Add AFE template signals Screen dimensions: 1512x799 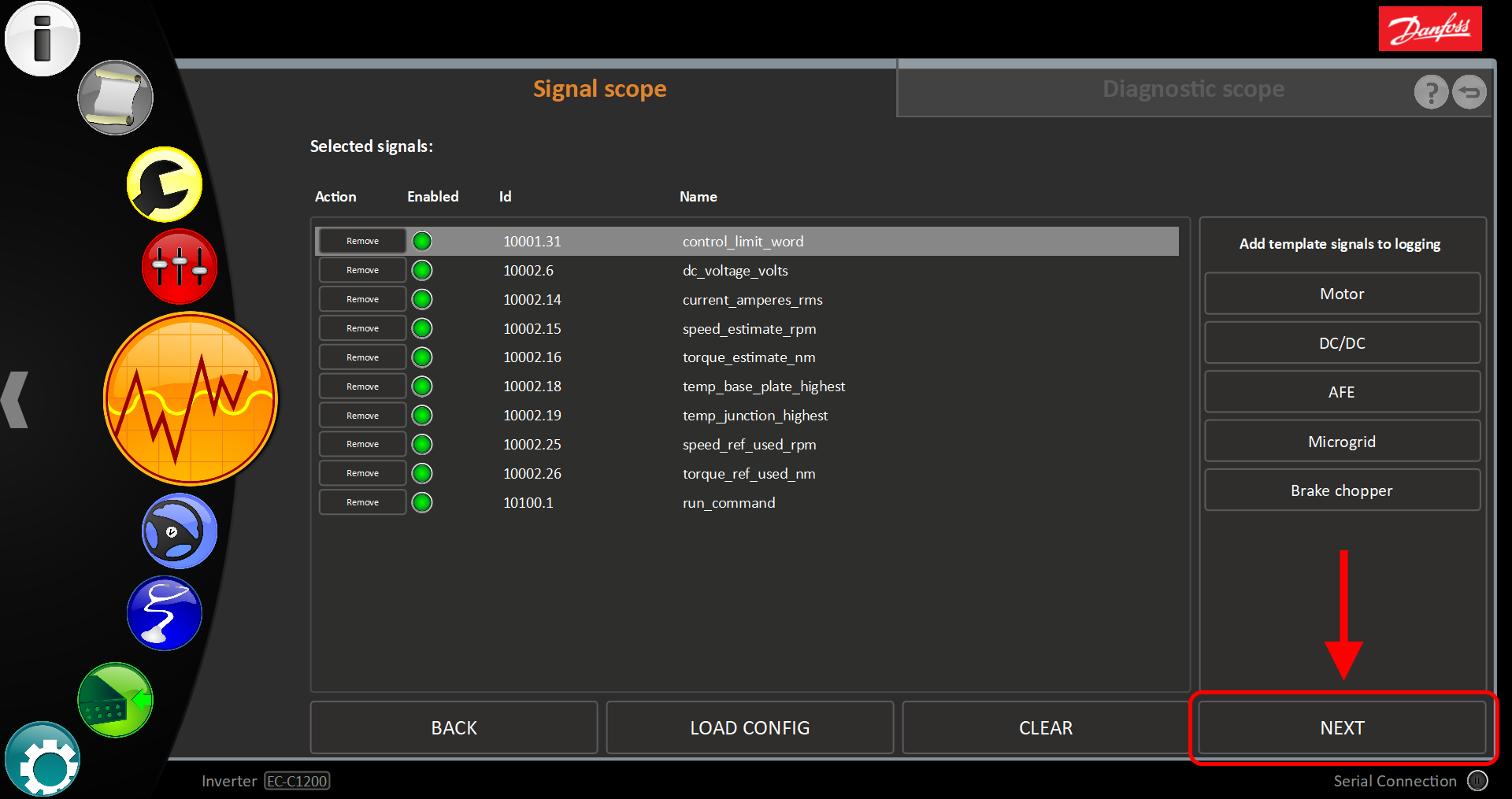click(x=1342, y=392)
